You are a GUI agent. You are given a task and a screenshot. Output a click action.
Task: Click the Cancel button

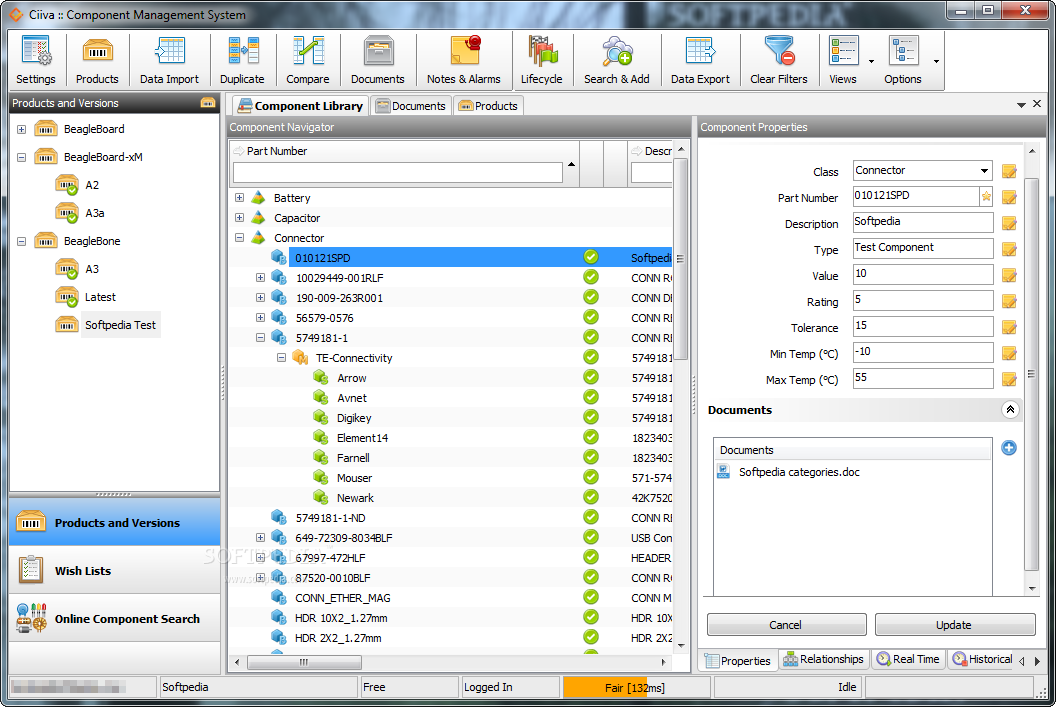786,625
